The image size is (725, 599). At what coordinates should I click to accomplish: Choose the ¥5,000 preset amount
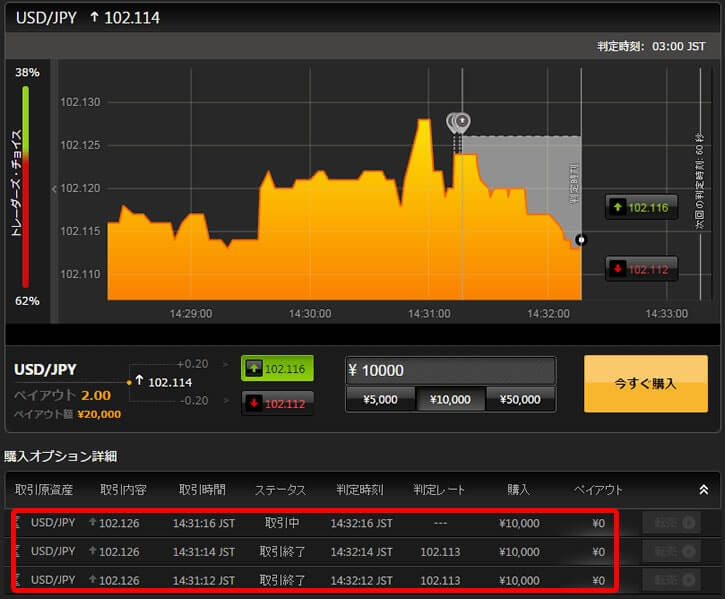pyautogui.click(x=381, y=399)
